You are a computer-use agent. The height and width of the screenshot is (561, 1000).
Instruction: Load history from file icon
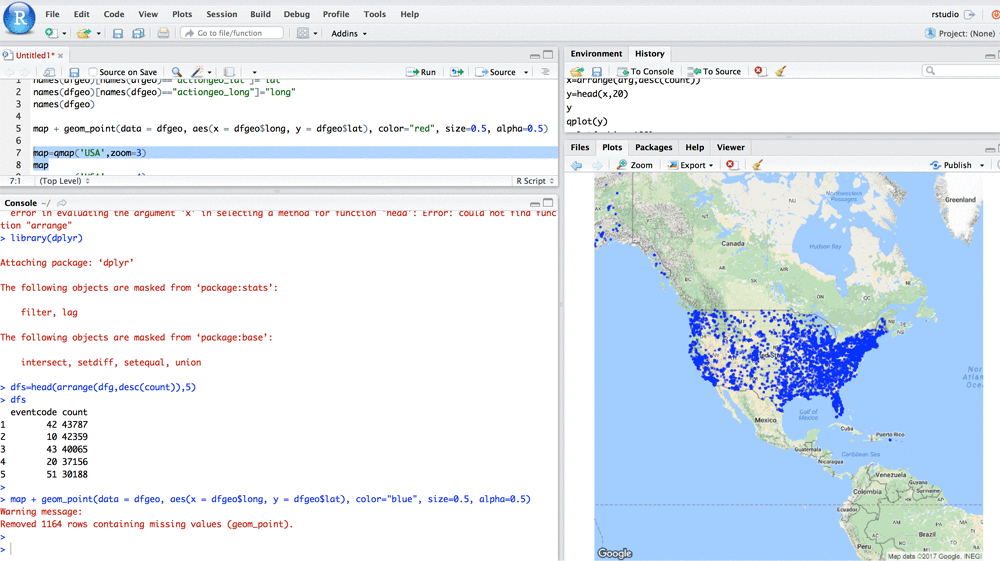pos(577,72)
